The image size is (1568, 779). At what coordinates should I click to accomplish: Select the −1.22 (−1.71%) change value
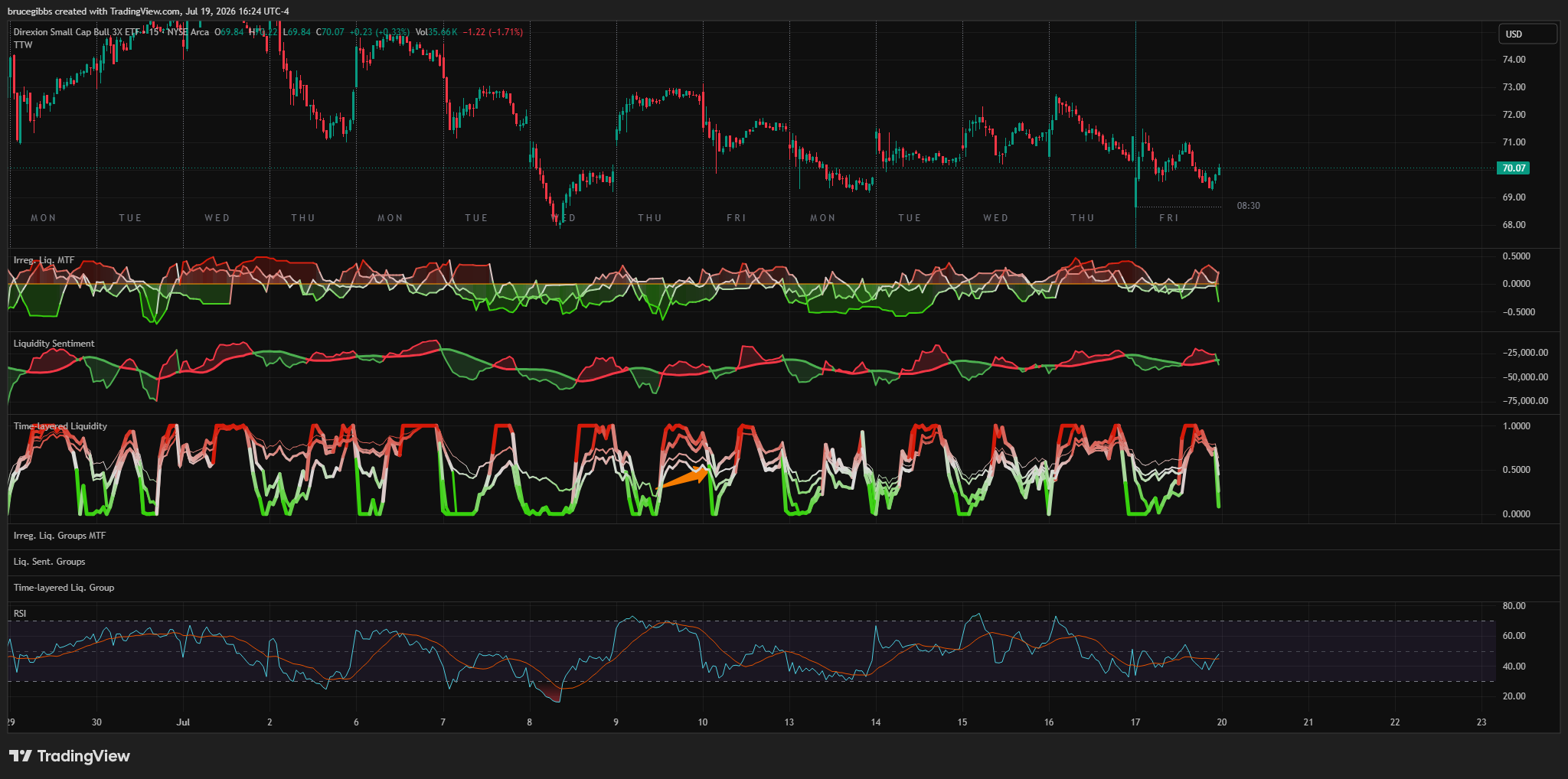point(492,32)
